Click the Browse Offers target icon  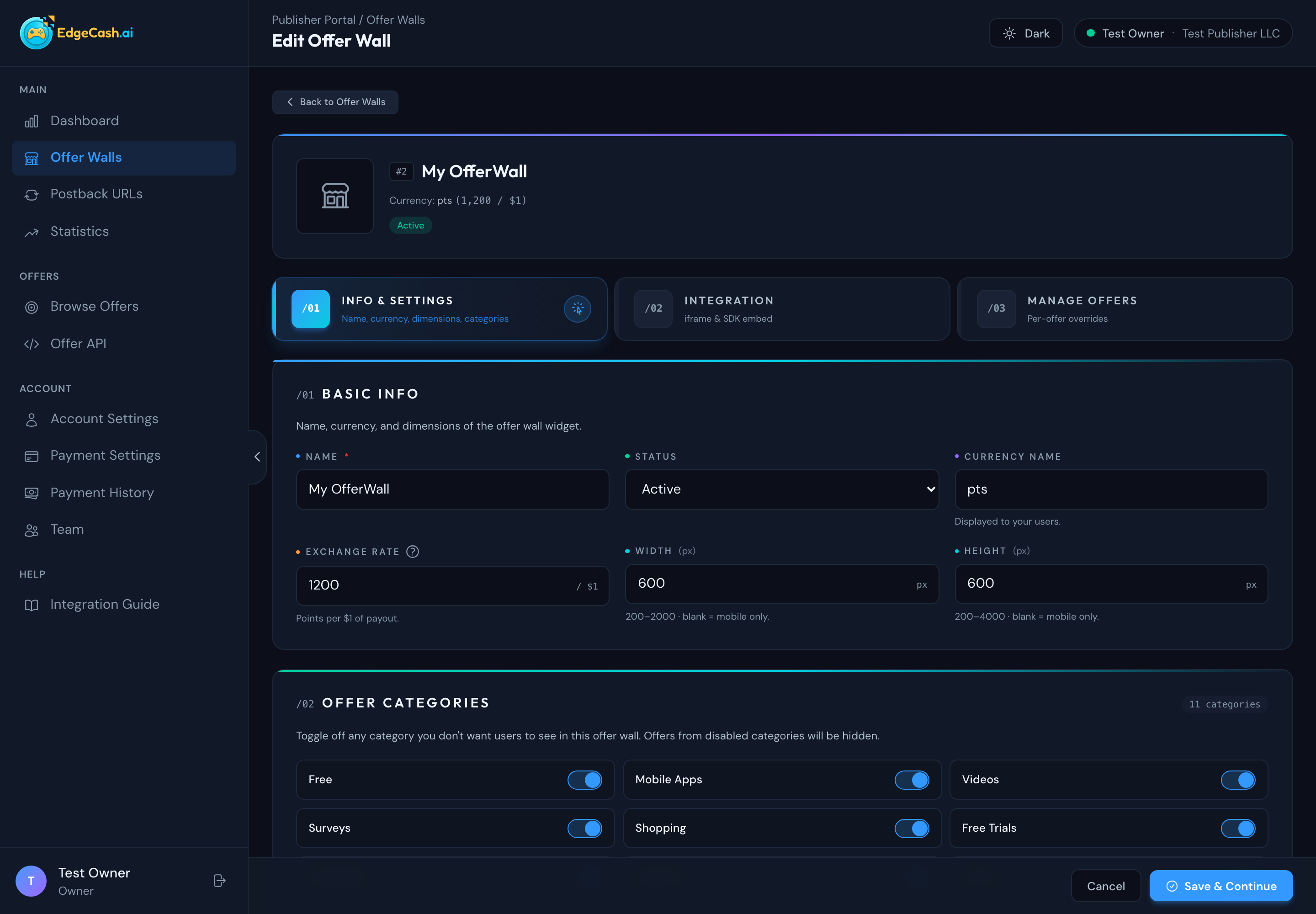click(32, 307)
